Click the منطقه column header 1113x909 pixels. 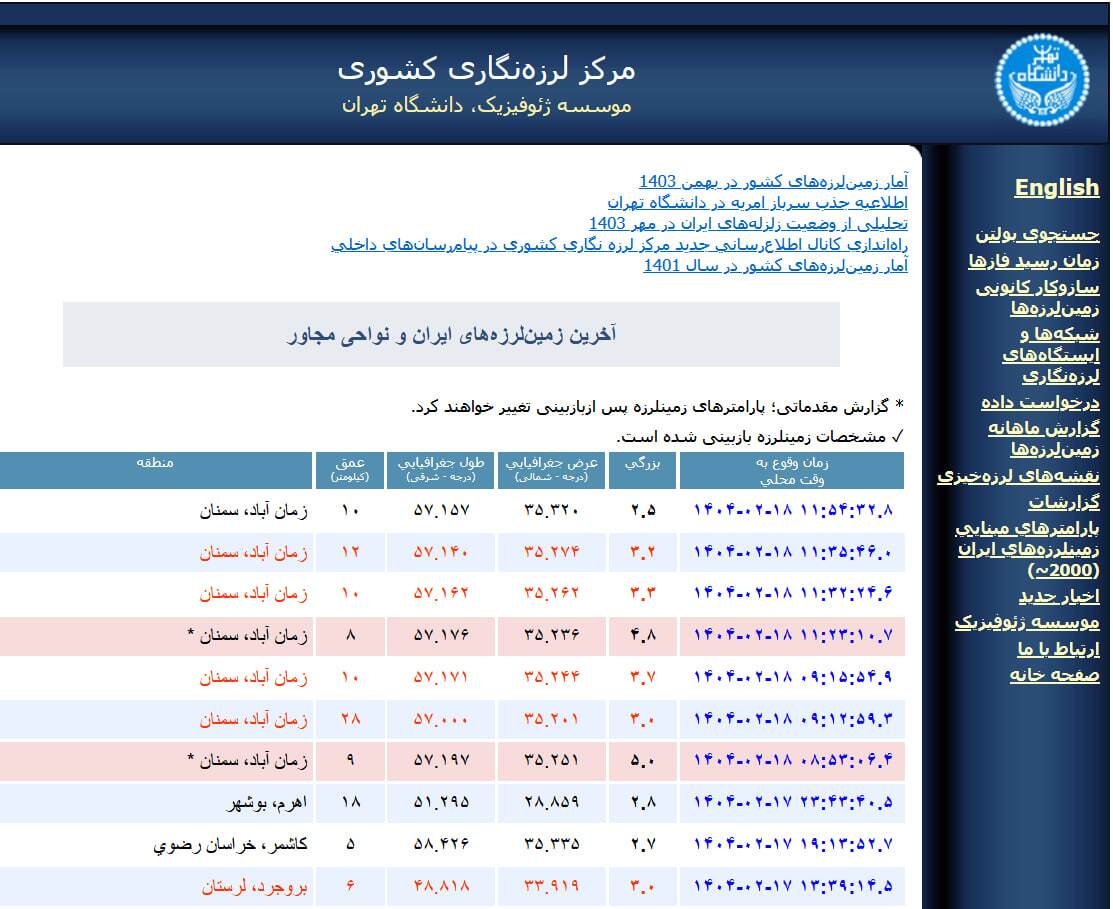pos(155,470)
